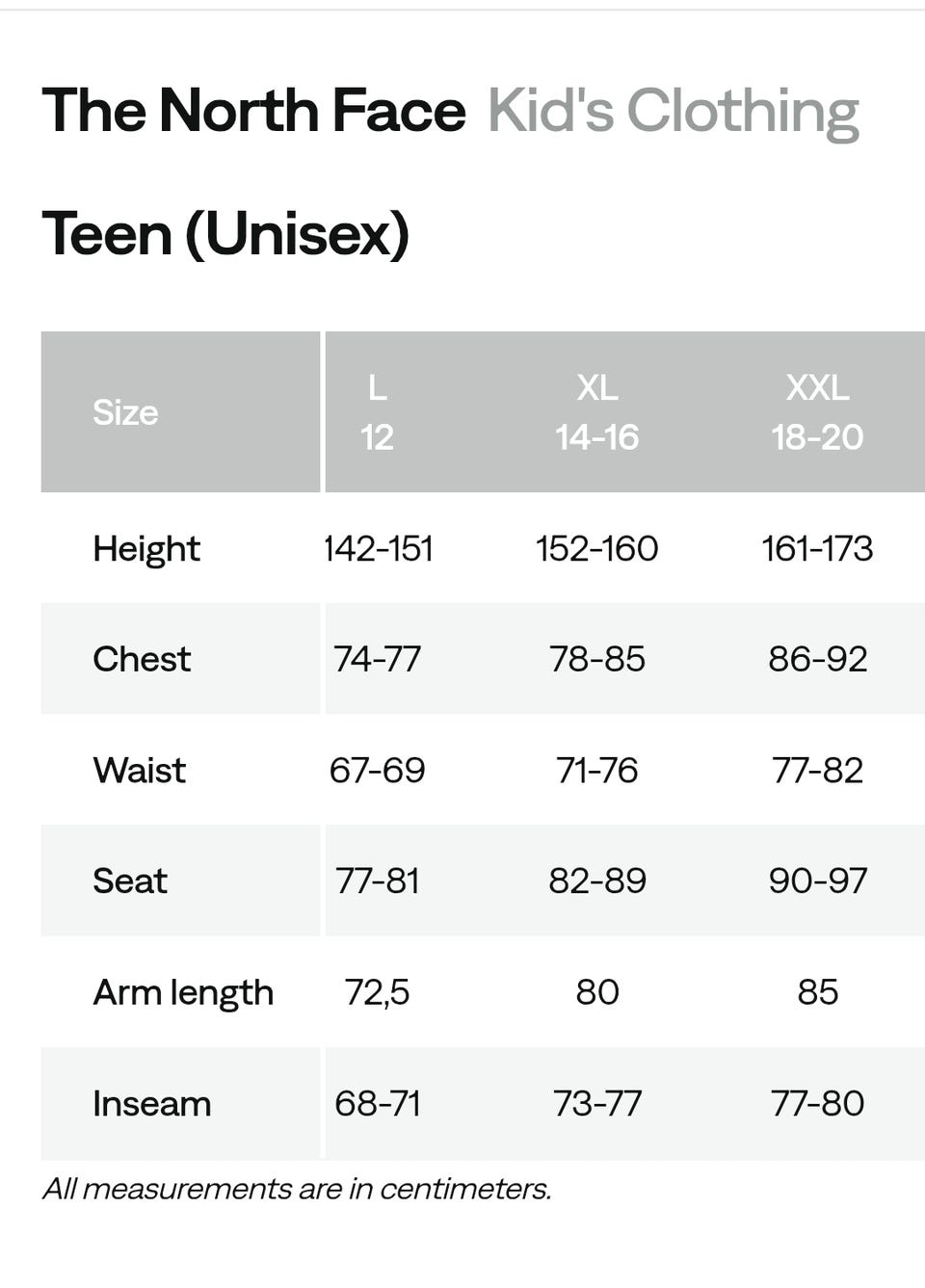The width and height of the screenshot is (925, 1288).
Task: Click the Seat row label
Action: coord(130,881)
